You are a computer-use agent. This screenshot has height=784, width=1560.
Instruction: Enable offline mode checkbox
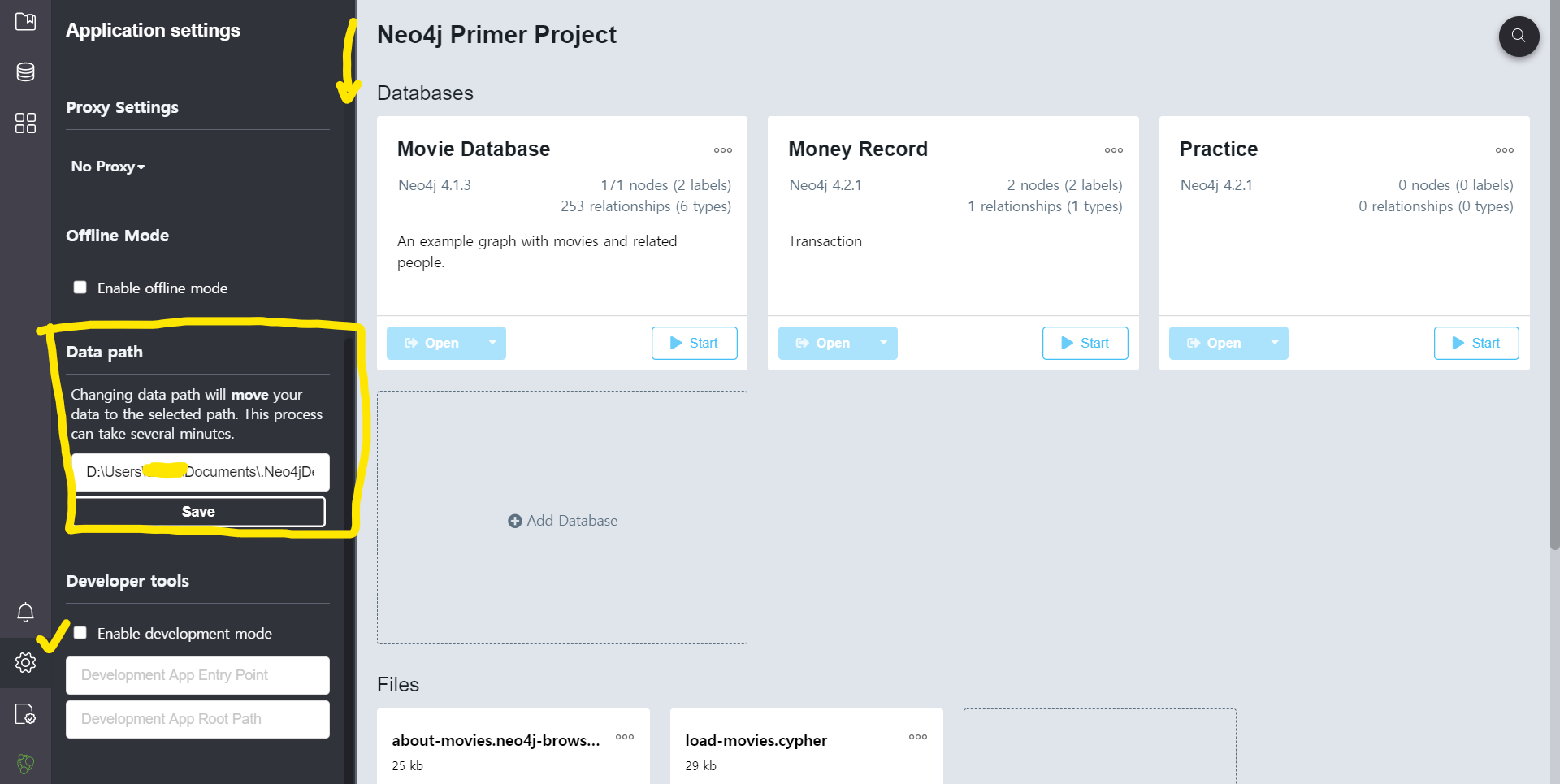click(80, 288)
